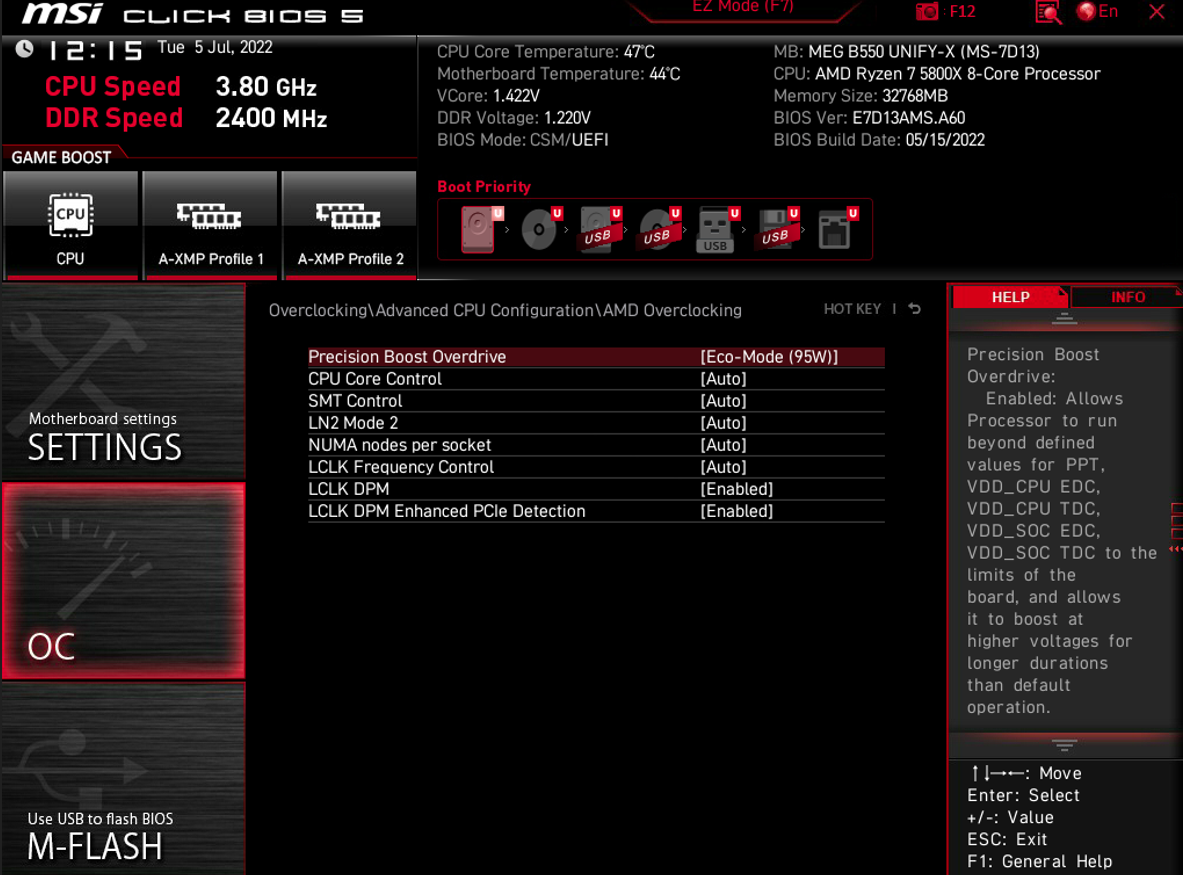
Task: Click the BIOS Build Date 05/15/2022 text
Action: [x=879, y=140]
